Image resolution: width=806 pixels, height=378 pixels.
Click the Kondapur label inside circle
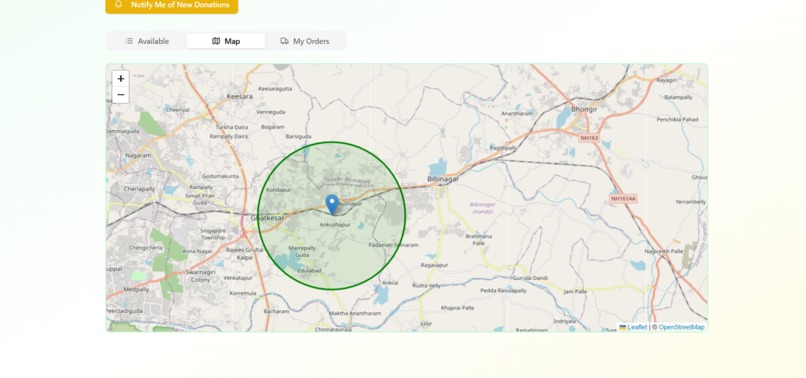pyautogui.click(x=279, y=190)
